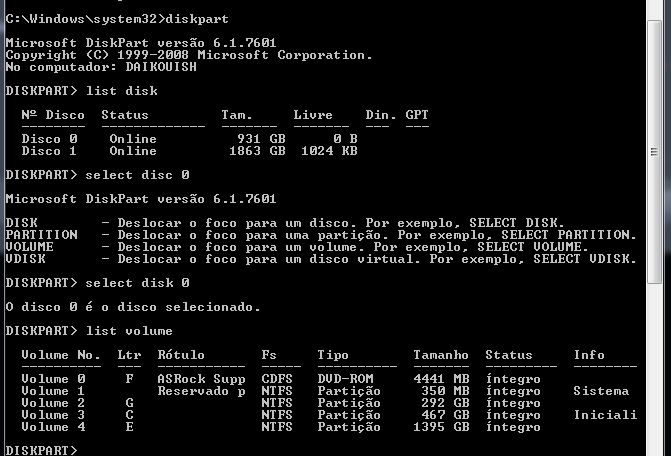Click the Sistema info entry for Volume 1
Image resolution: width=671 pixels, height=456 pixels.
tap(601, 391)
